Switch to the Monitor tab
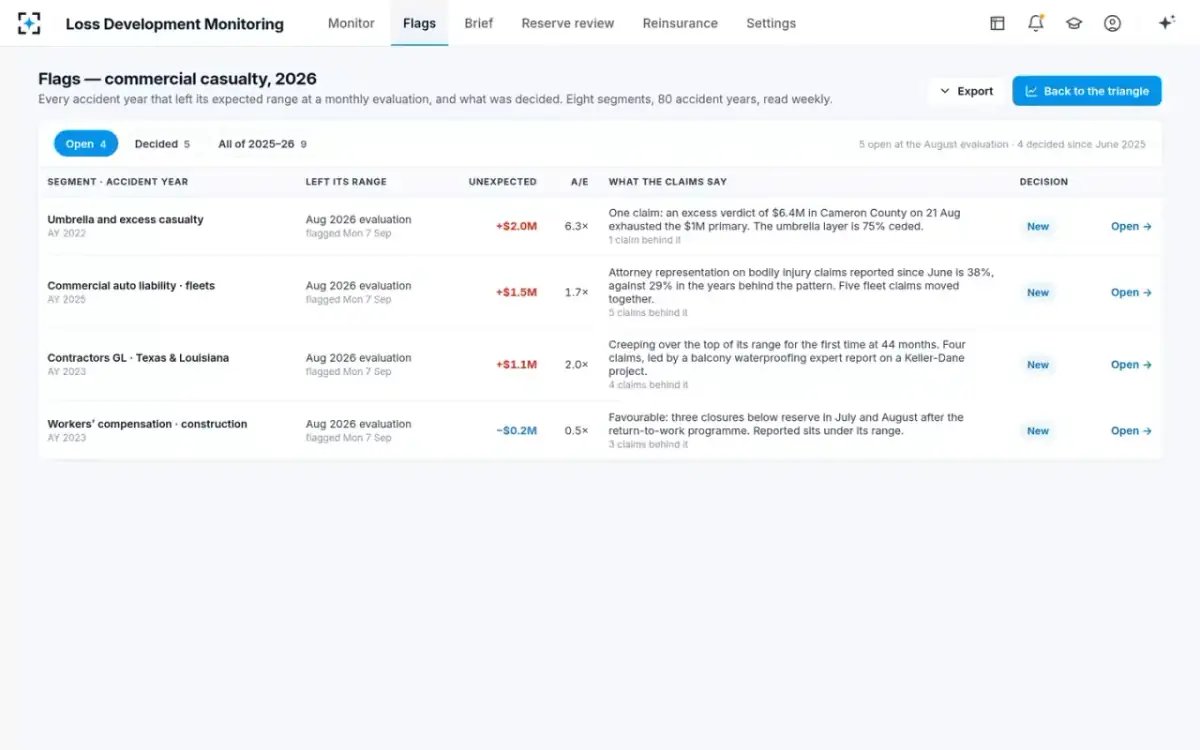The height and width of the screenshot is (750, 1200). click(351, 23)
